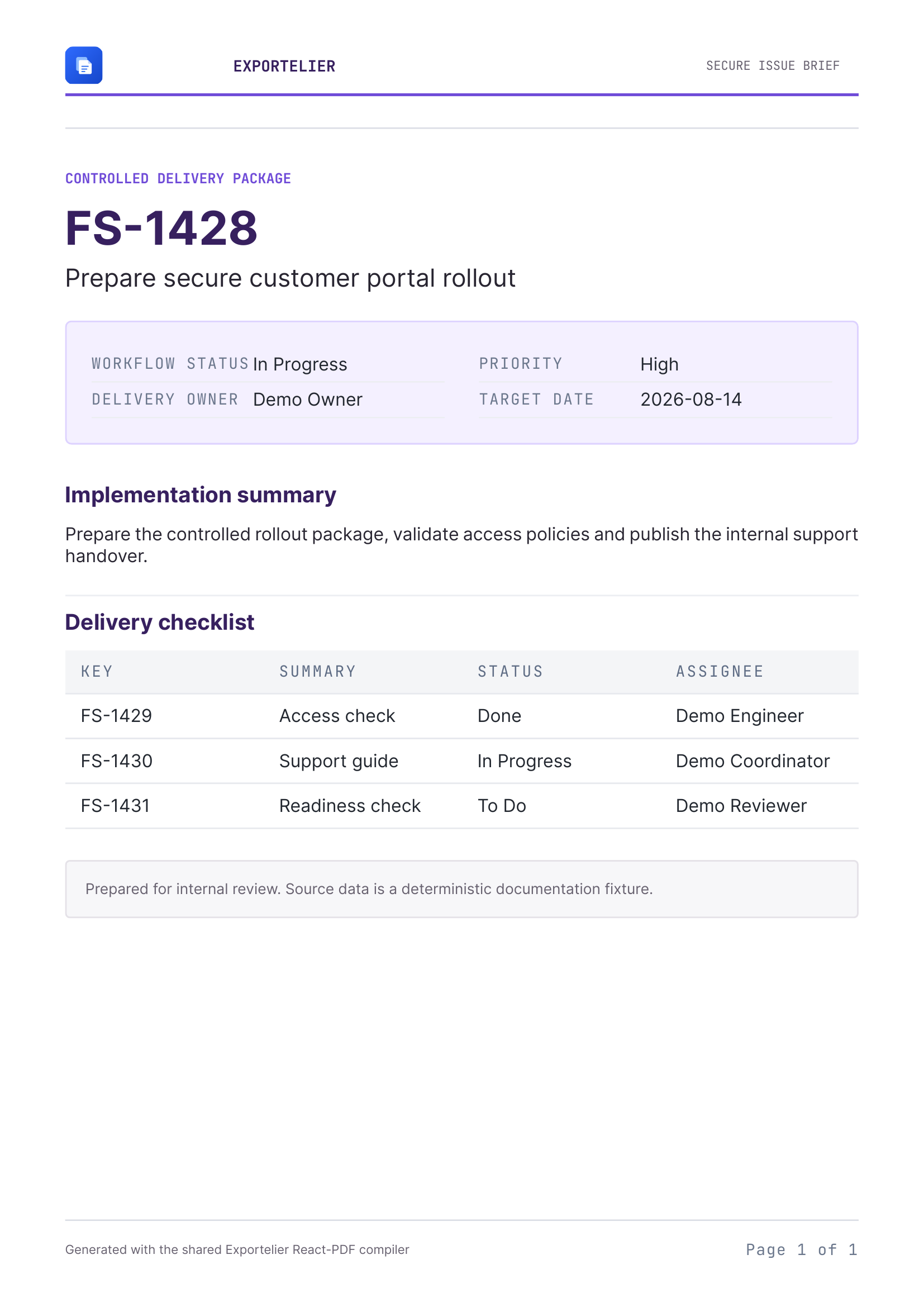Click the ASSIGNEE column header

point(719,672)
